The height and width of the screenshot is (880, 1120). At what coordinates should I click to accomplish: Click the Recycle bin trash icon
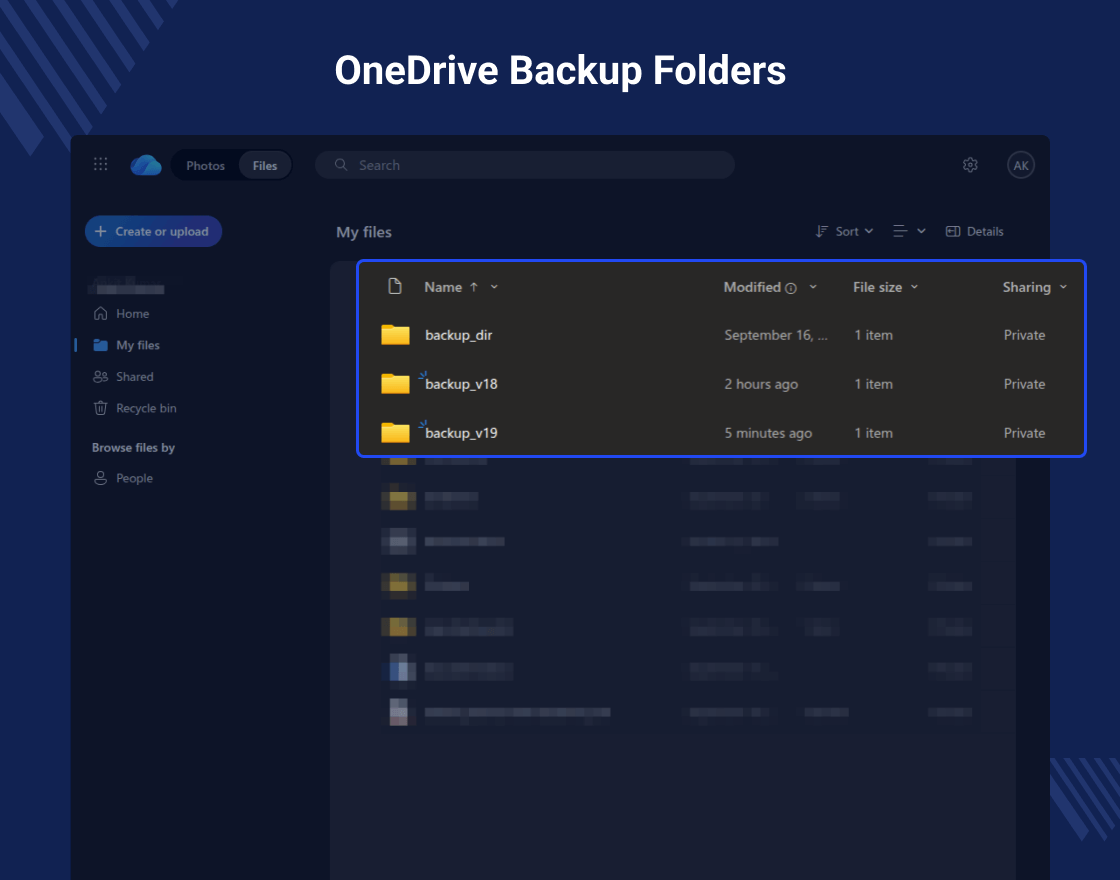[101, 408]
